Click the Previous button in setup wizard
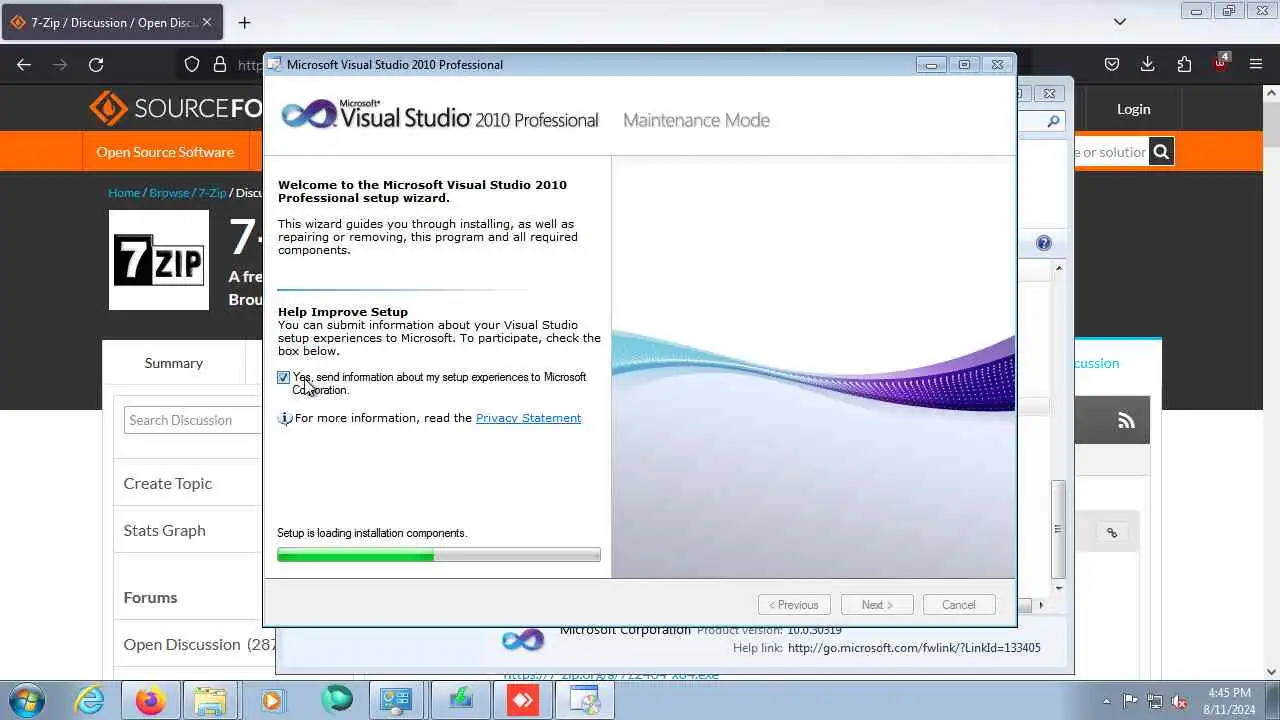The image size is (1280, 720). click(795, 605)
